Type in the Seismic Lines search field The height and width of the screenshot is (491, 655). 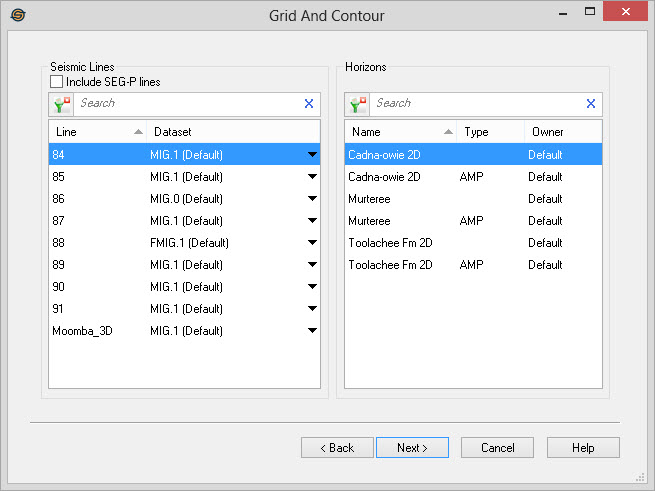186,104
